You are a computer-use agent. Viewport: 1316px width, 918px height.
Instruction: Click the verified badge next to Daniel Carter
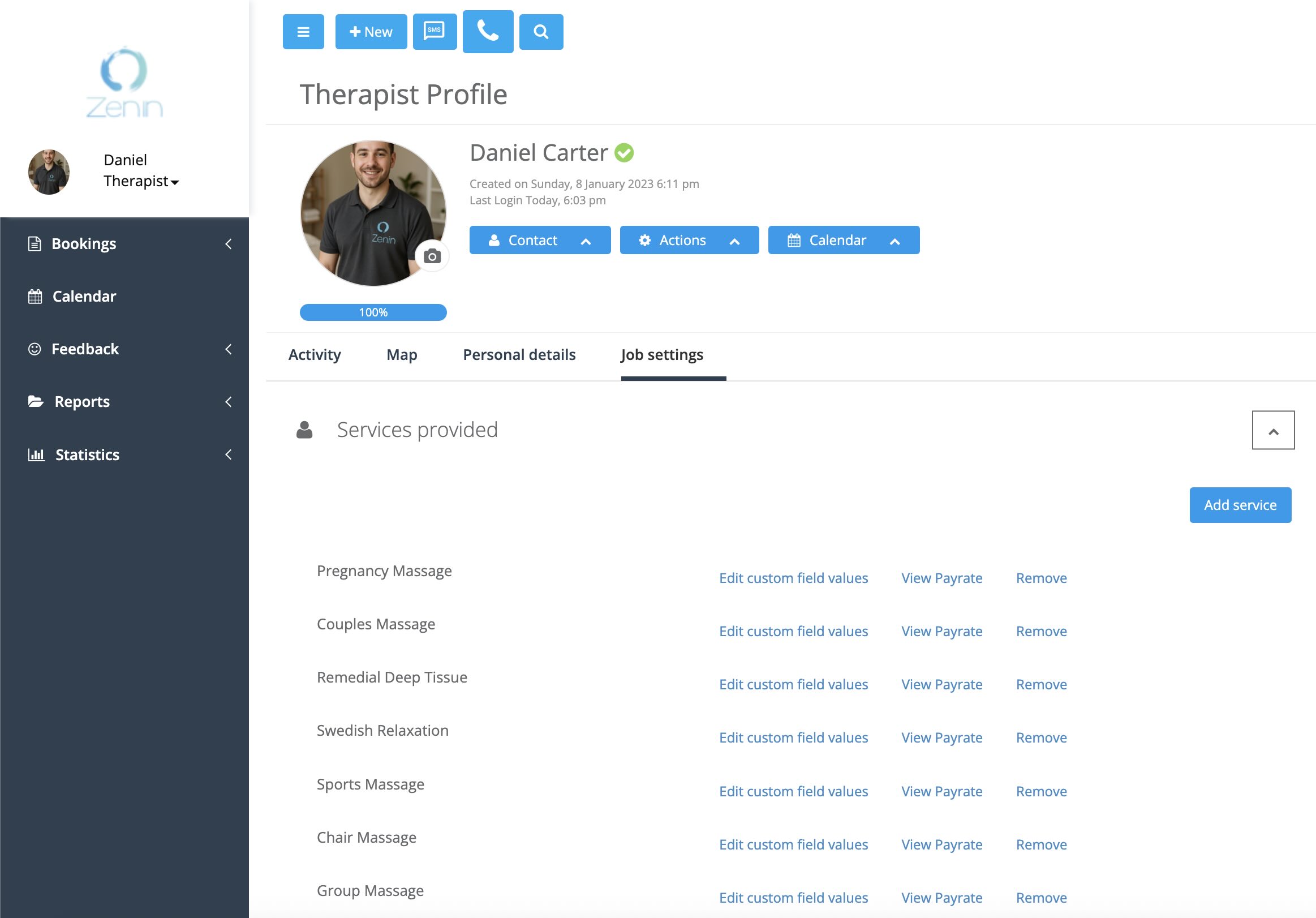[x=624, y=152]
